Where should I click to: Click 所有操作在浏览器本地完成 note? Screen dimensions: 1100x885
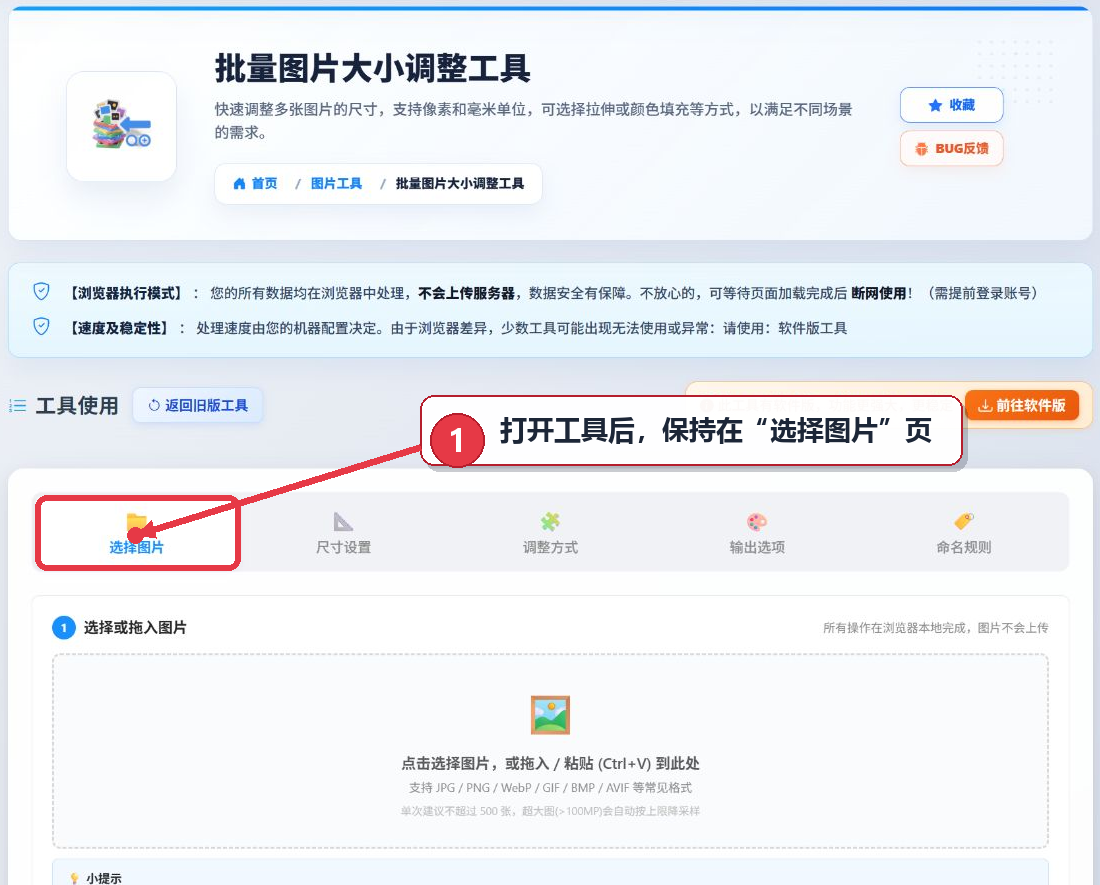pyautogui.click(x=935, y=628)
